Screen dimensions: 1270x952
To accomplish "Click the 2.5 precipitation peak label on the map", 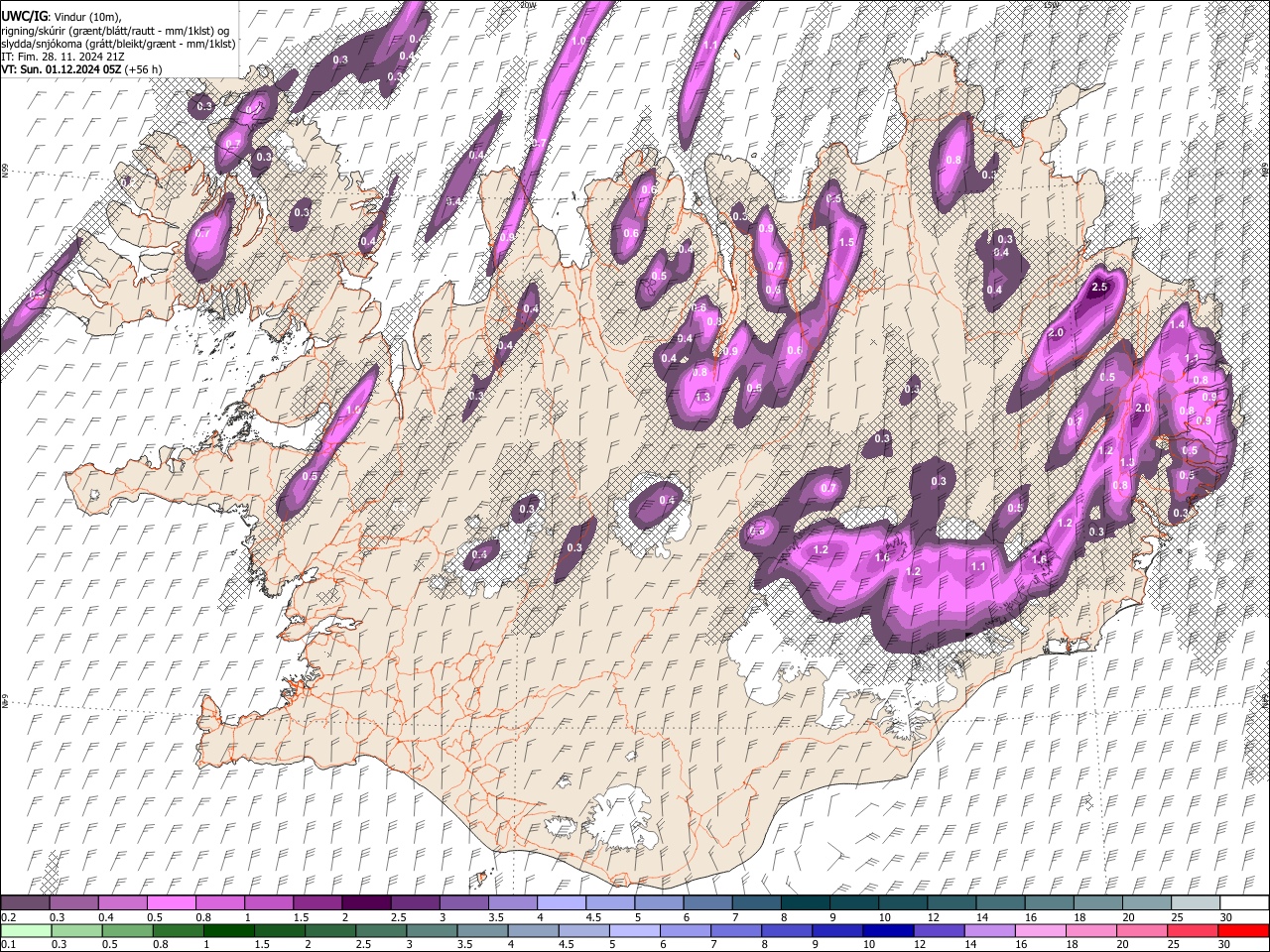I will 1098,288.
